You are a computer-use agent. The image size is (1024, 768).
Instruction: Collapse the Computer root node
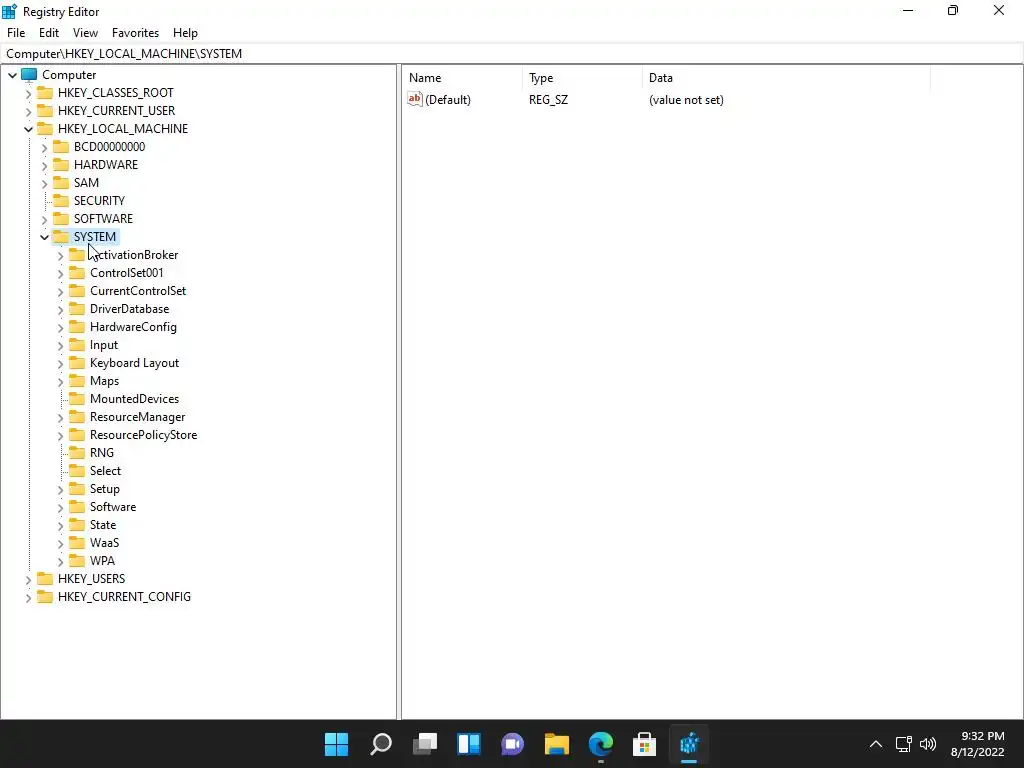(12, 75)
